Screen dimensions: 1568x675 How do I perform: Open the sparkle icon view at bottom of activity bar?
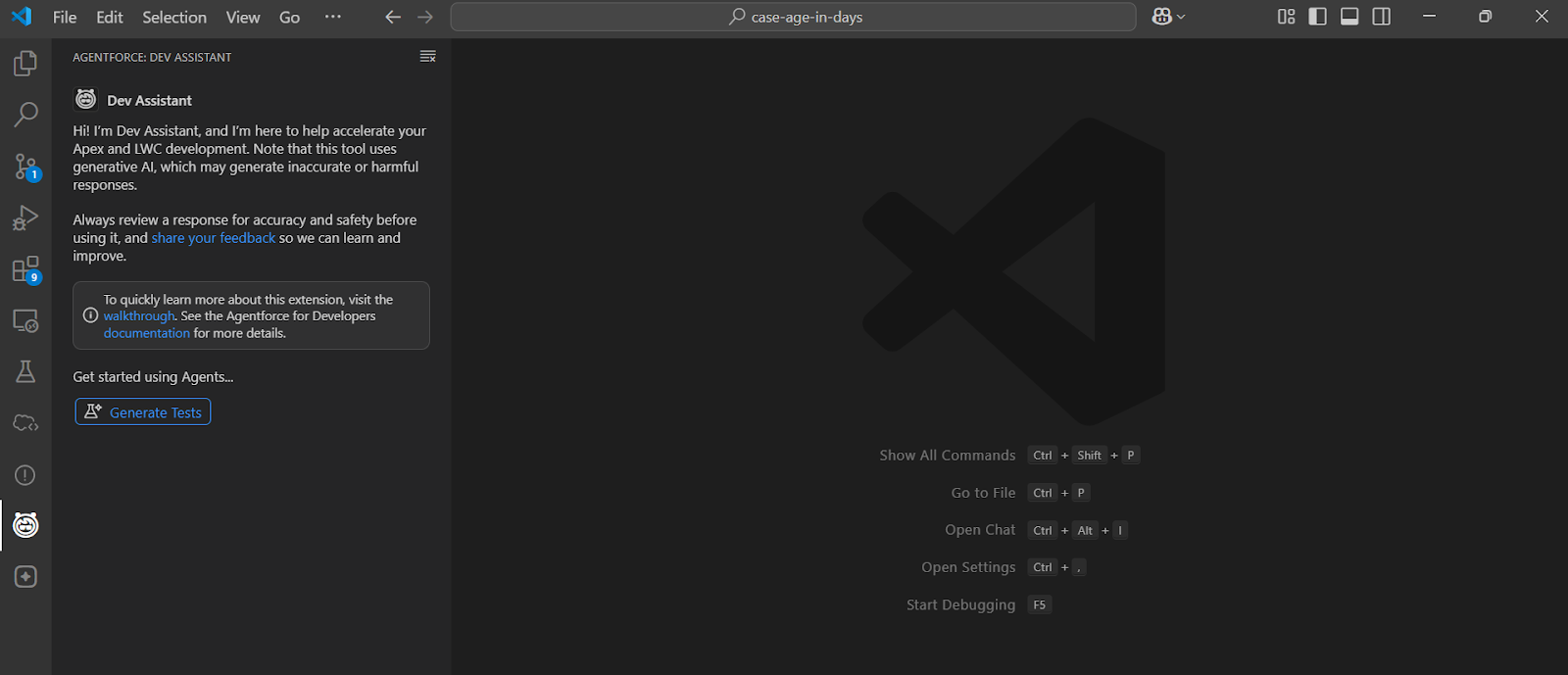[25, 577]
